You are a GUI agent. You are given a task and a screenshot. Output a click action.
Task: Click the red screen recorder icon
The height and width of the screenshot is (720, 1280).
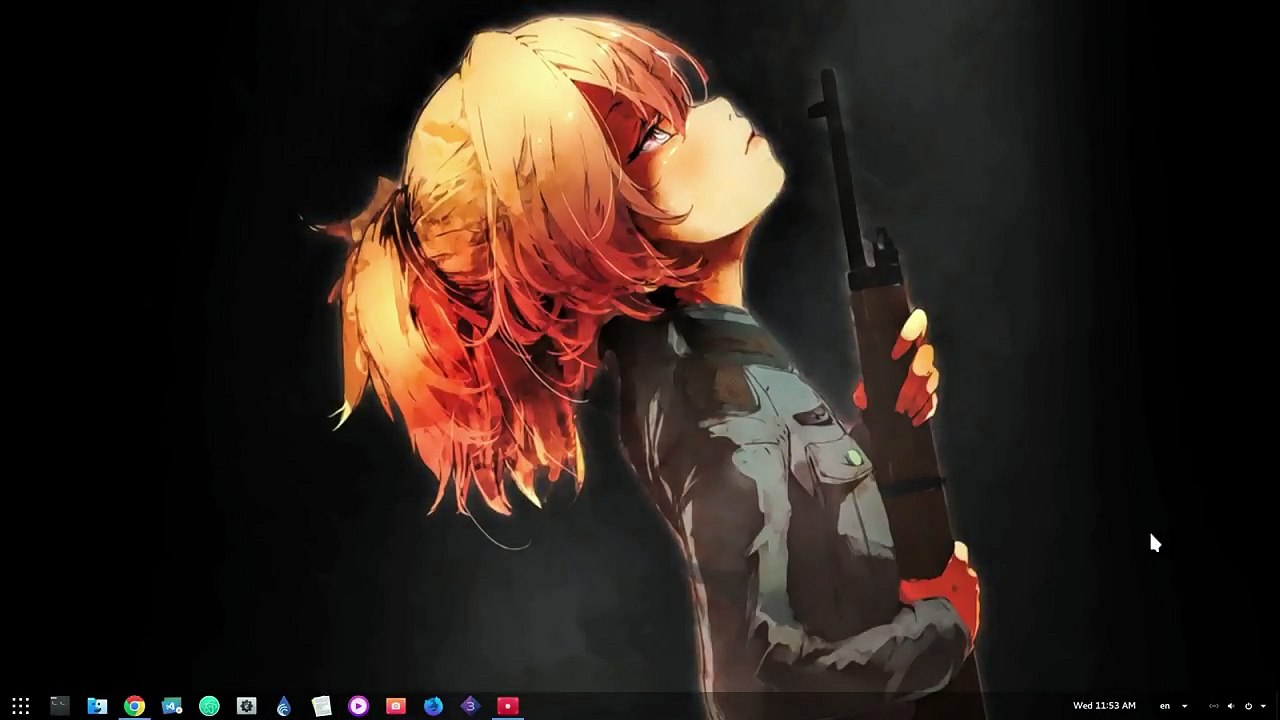point(508,706)
